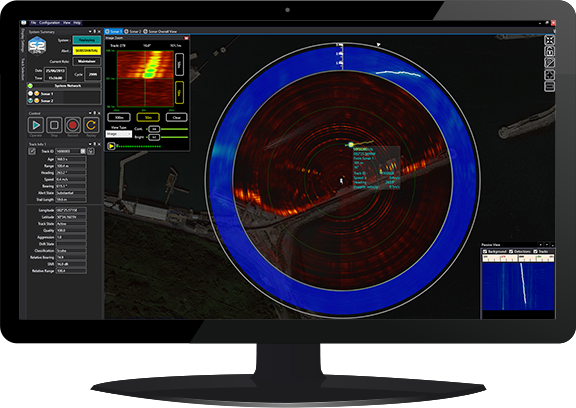The height and width of the screenshot is (408, 576).
Task: Click the Clear button in Image Zoom
Action: click(177, 118)
